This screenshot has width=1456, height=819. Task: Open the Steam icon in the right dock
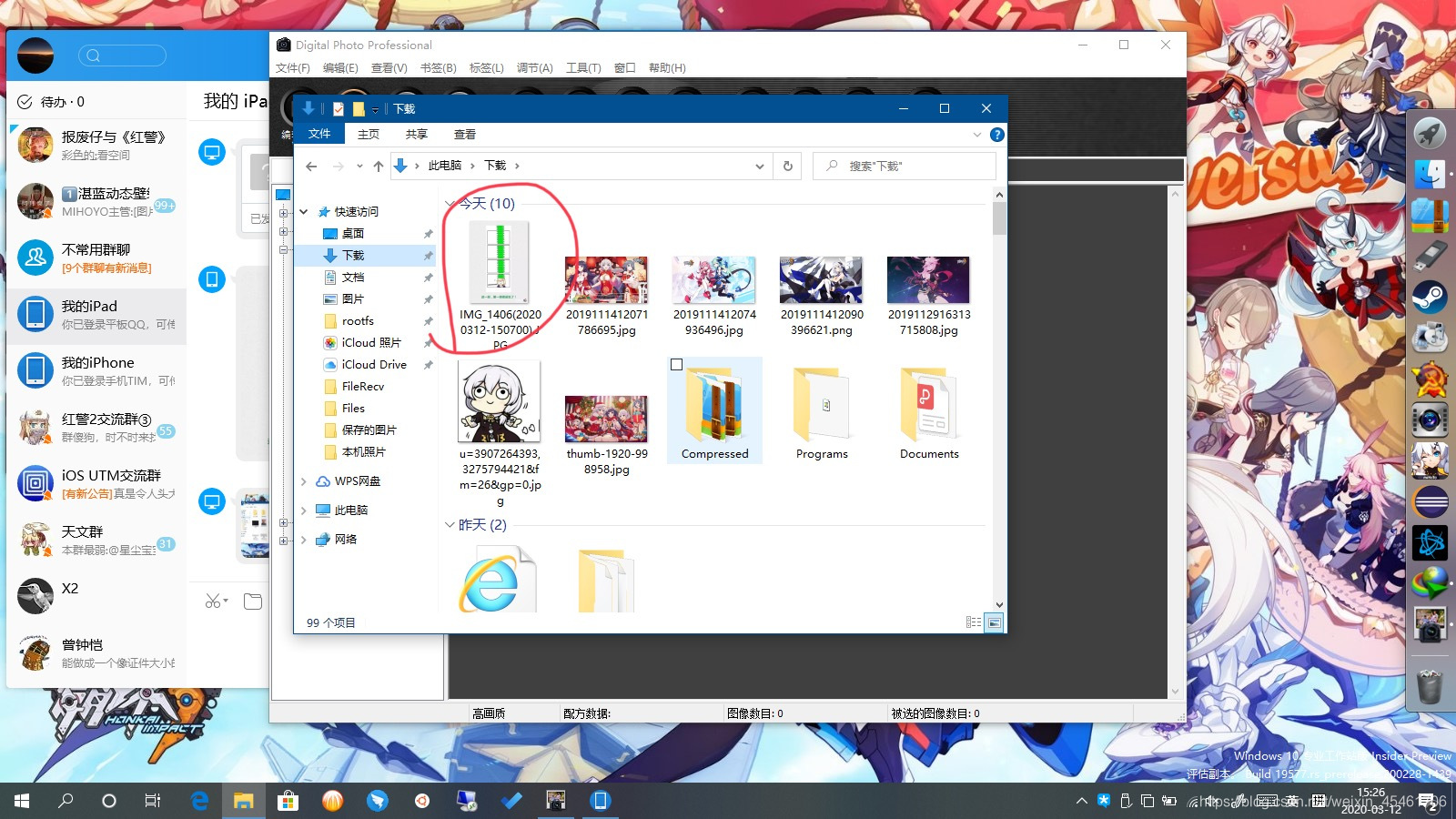point(1430,297)
